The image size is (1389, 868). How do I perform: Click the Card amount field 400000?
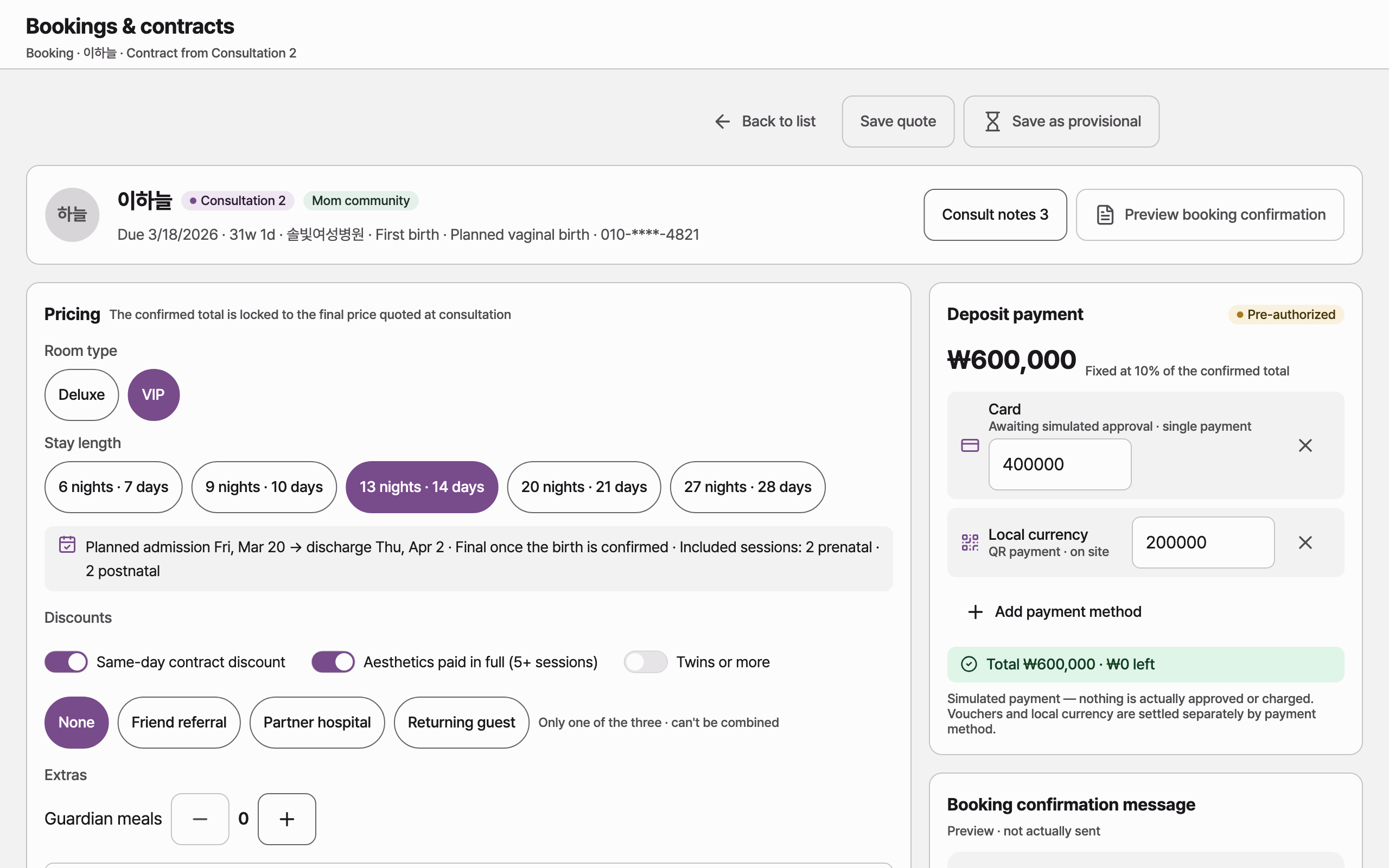pos(1060,464)
